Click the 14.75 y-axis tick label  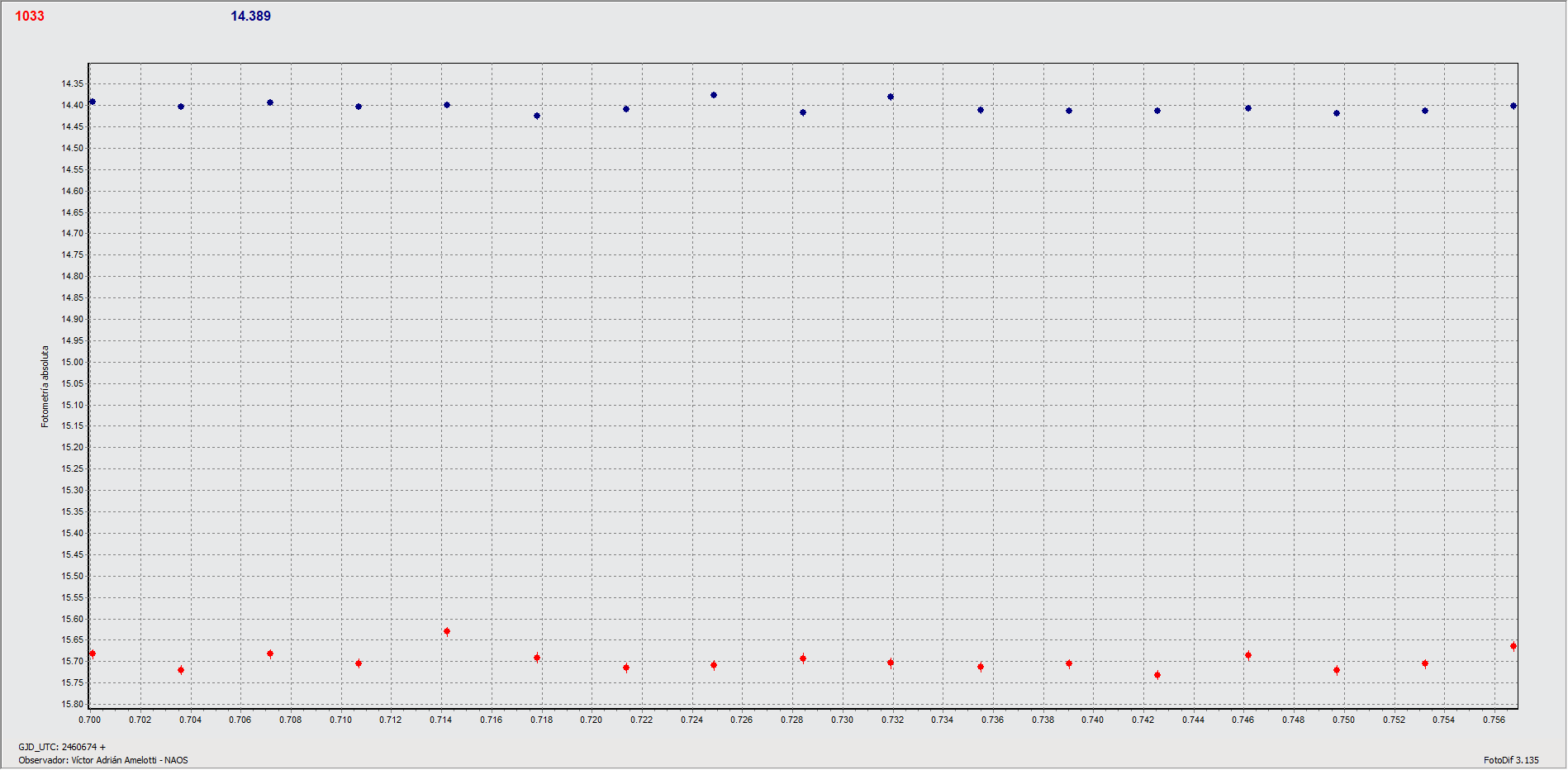[72, 254]
